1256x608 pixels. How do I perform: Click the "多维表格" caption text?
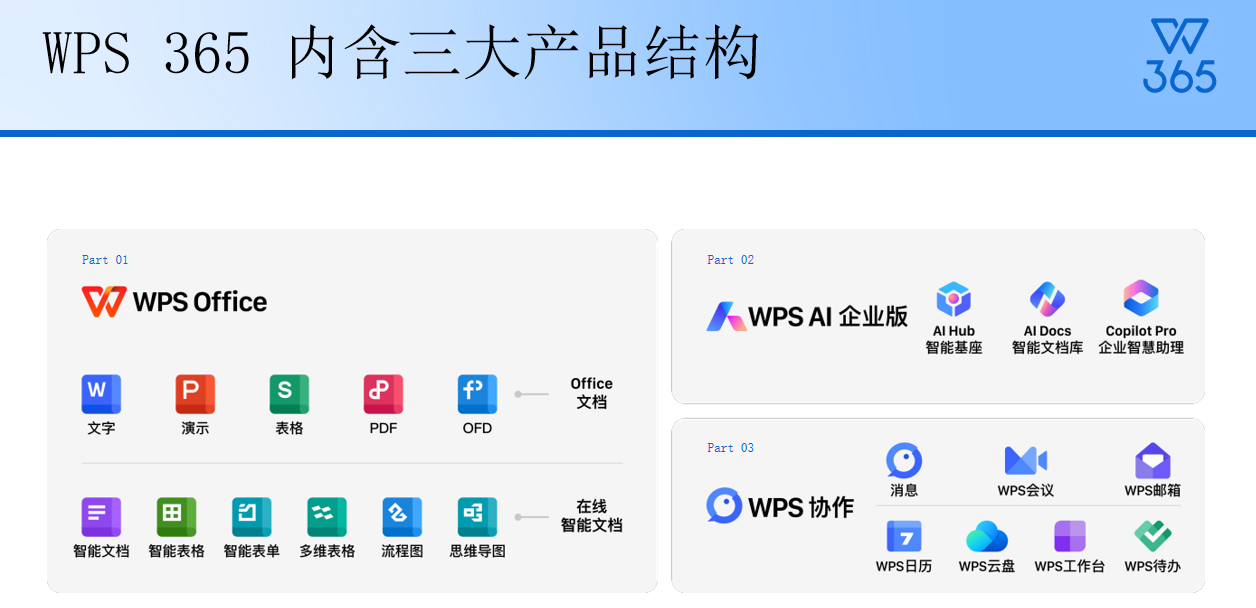tap(327, 551)
